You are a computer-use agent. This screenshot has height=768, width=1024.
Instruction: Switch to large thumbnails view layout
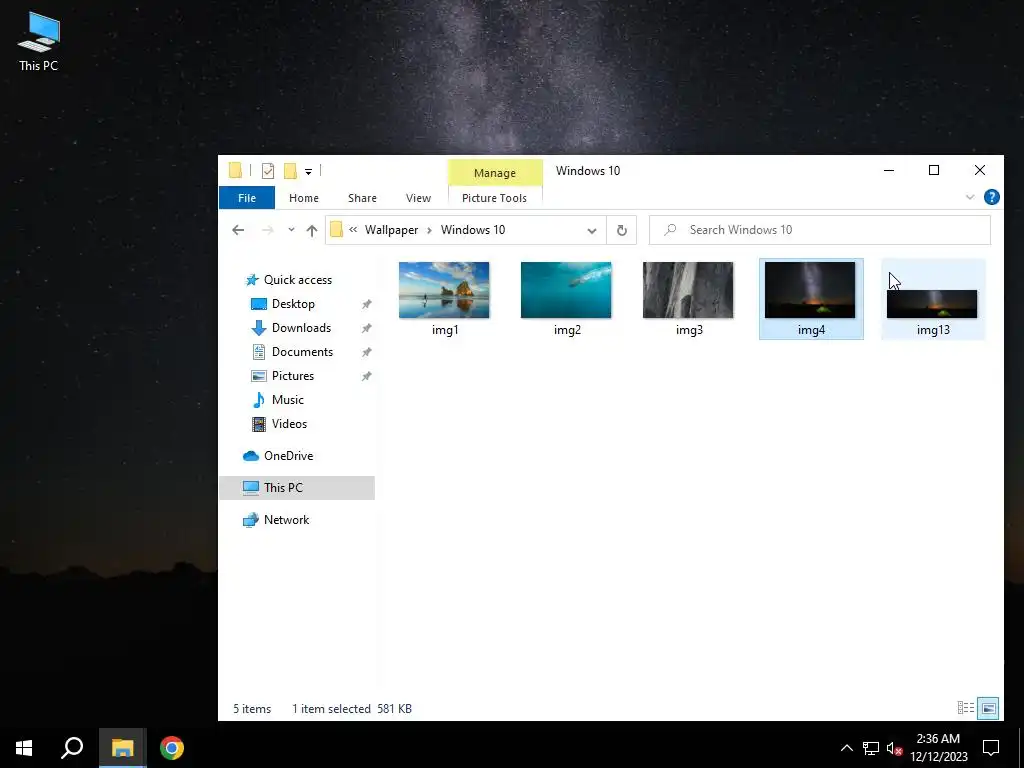point(988,708)
